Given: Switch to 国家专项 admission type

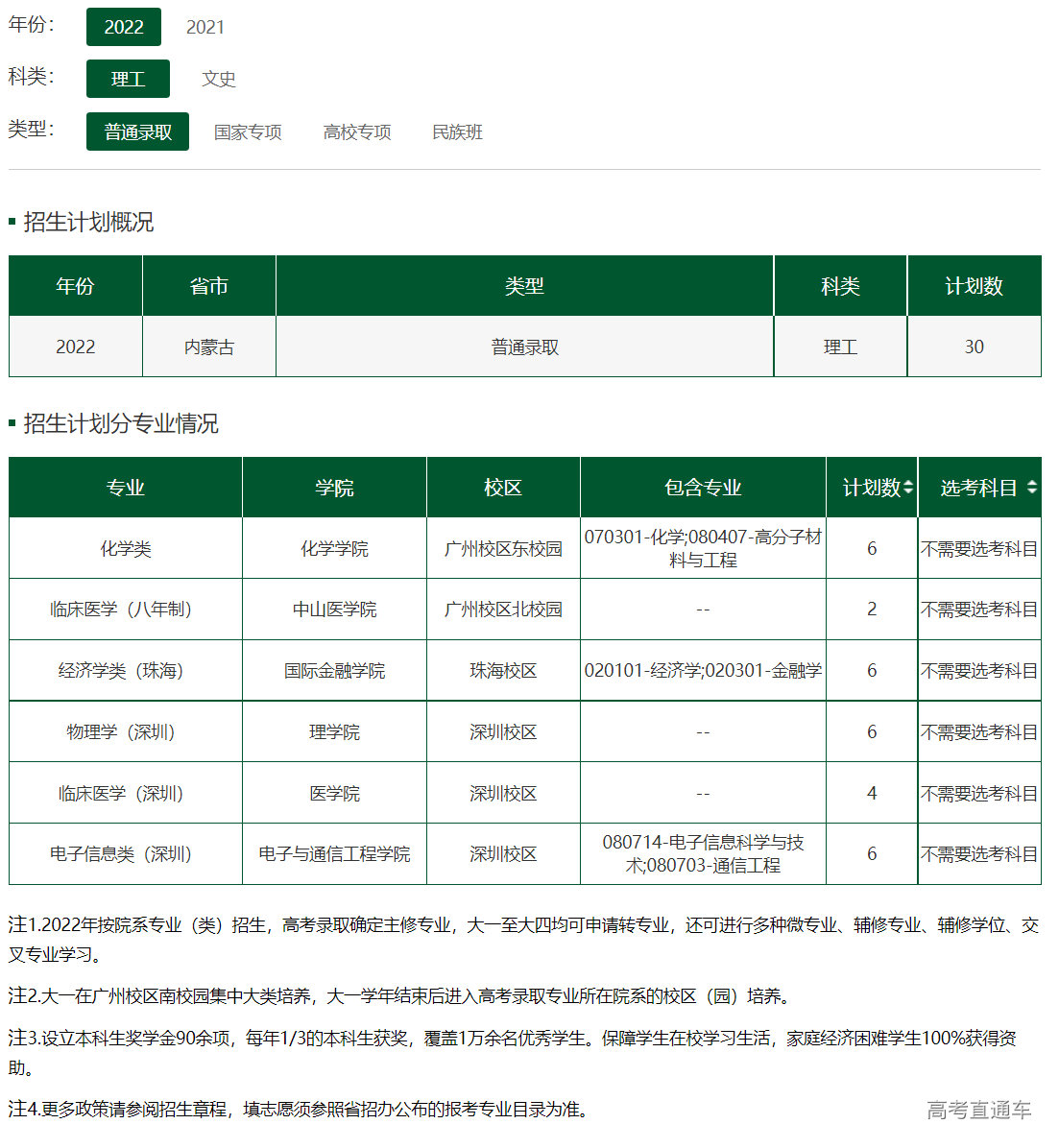Looking at the screenshot, I should click(248, 132).
